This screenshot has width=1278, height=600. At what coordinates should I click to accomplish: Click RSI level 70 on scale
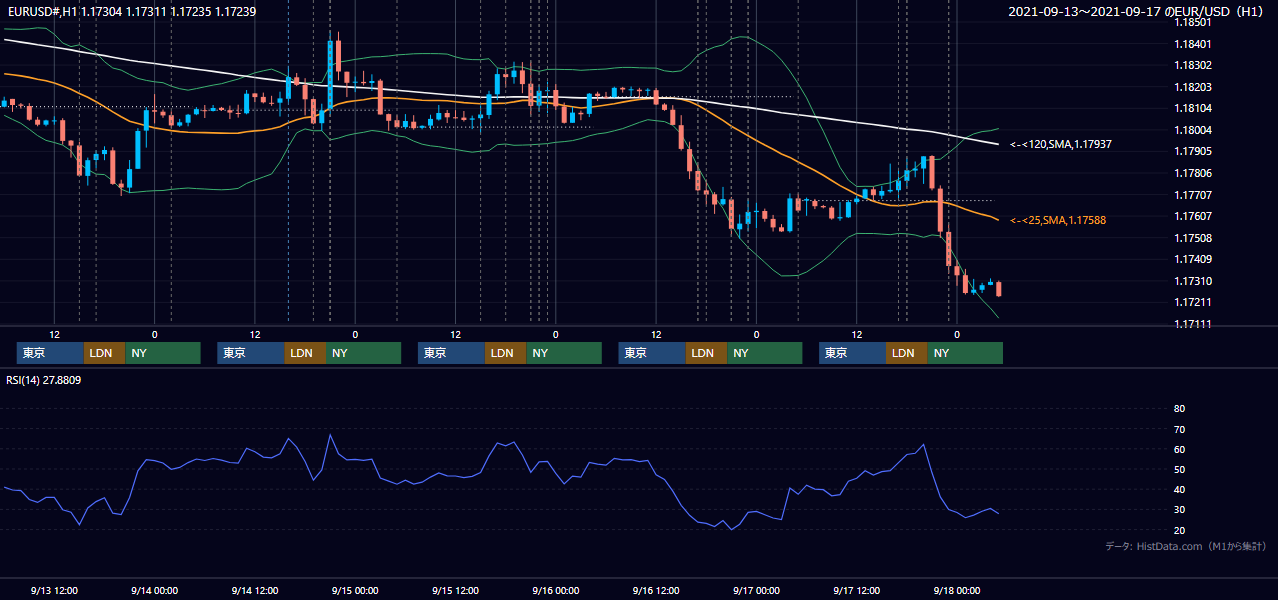[1179, 429]
